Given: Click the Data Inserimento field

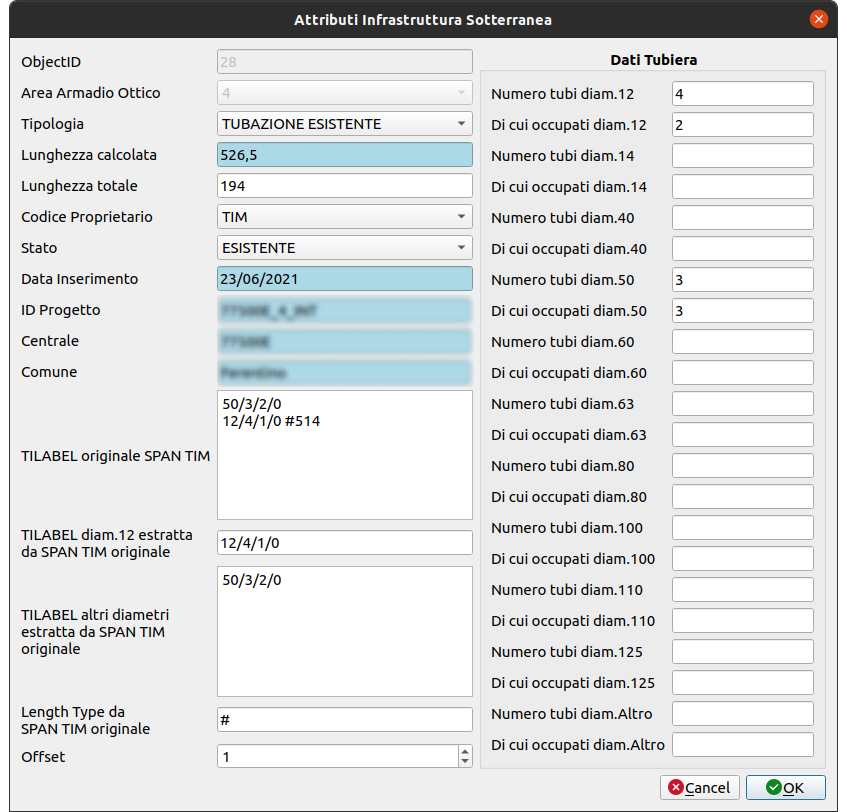Looking at the screenshot, I should pyautogui.click(x=344, y=279).
